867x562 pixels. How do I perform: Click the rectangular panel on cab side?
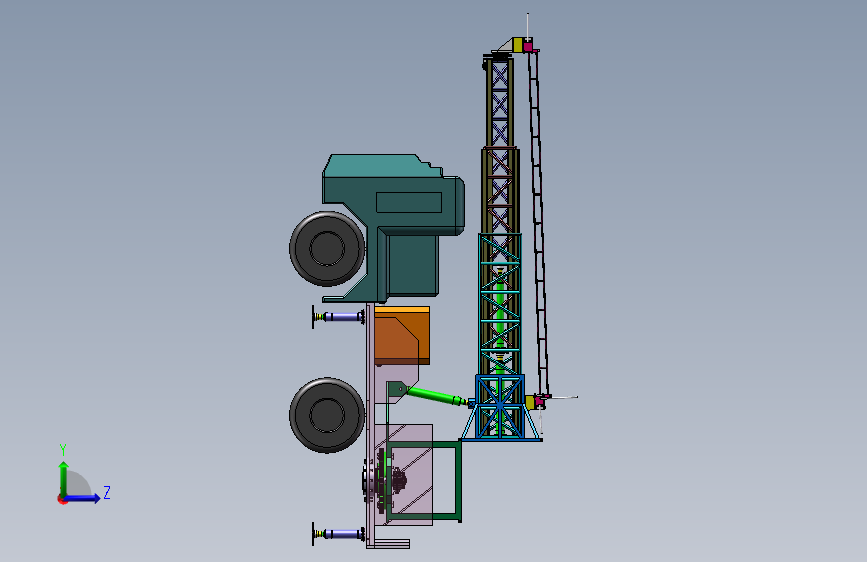click(x=409, y=202)
